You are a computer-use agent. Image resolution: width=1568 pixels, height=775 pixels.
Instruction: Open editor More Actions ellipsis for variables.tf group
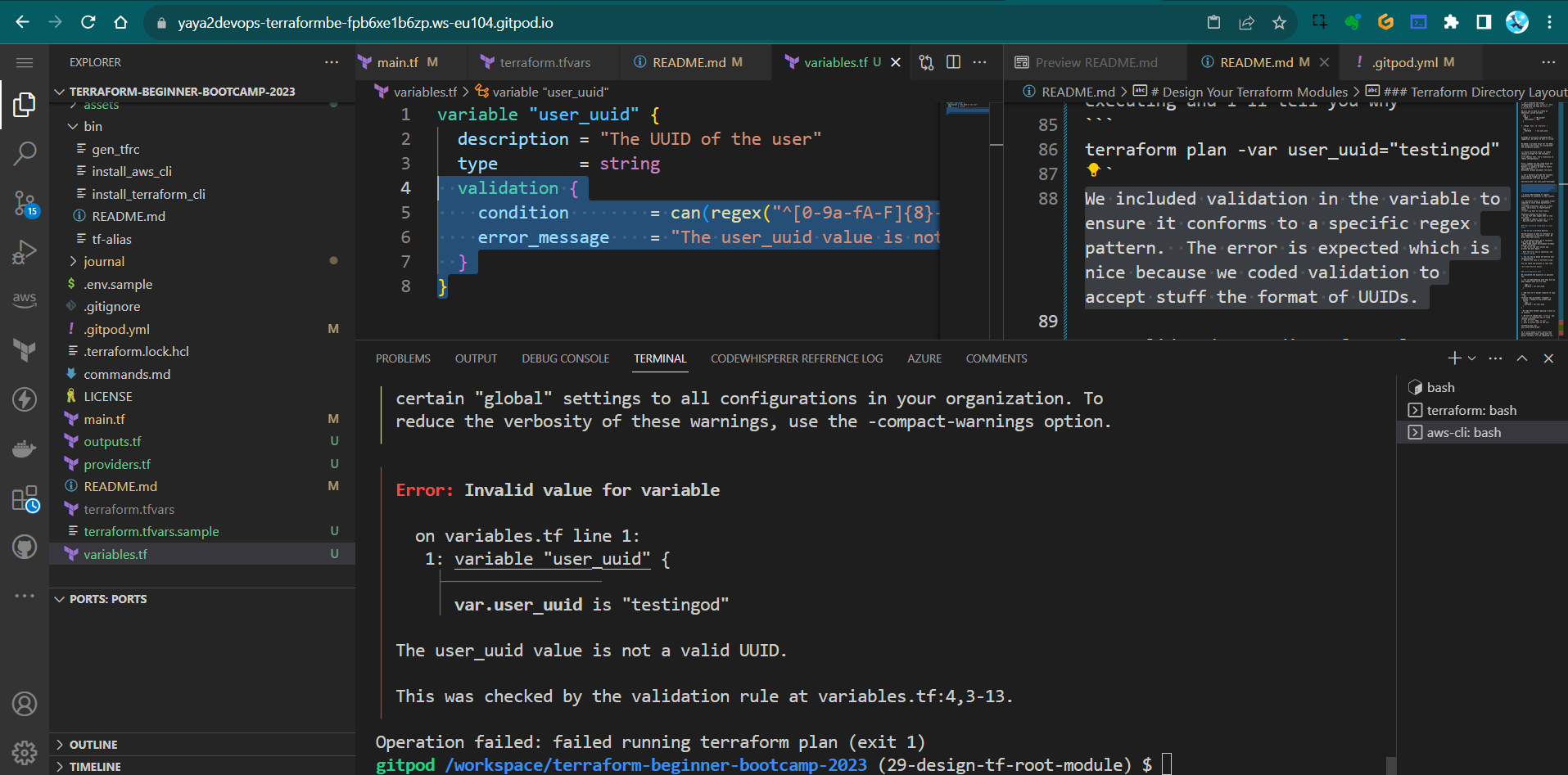[980, 62]
